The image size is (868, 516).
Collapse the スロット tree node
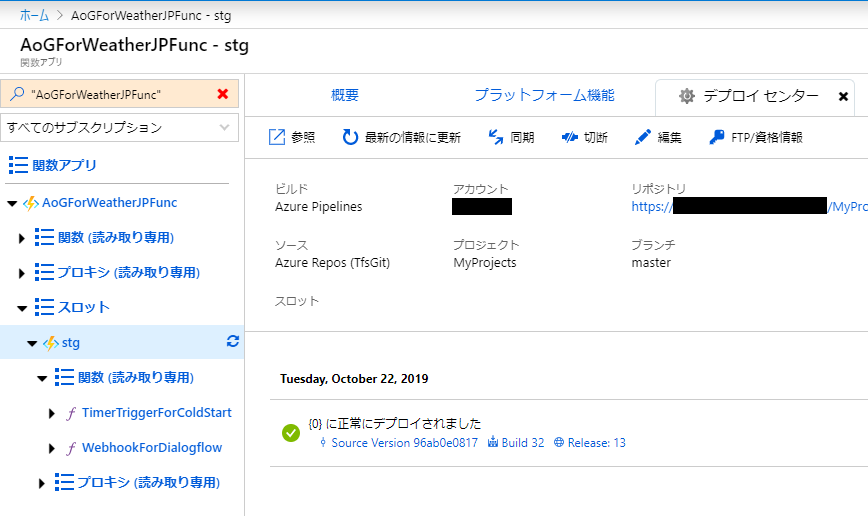tap(22, 308)
